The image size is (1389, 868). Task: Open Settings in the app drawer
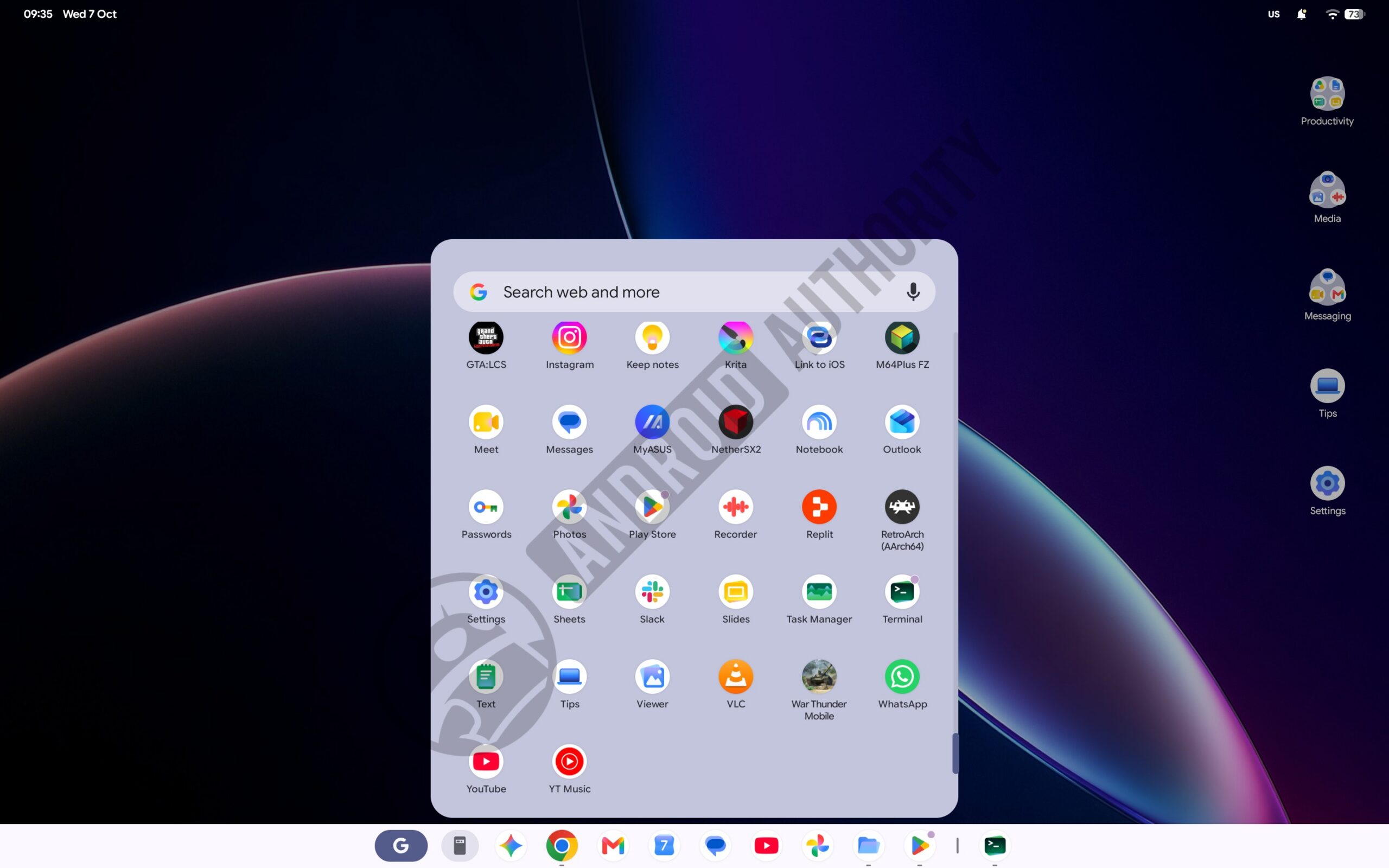(x=486, y=592)
